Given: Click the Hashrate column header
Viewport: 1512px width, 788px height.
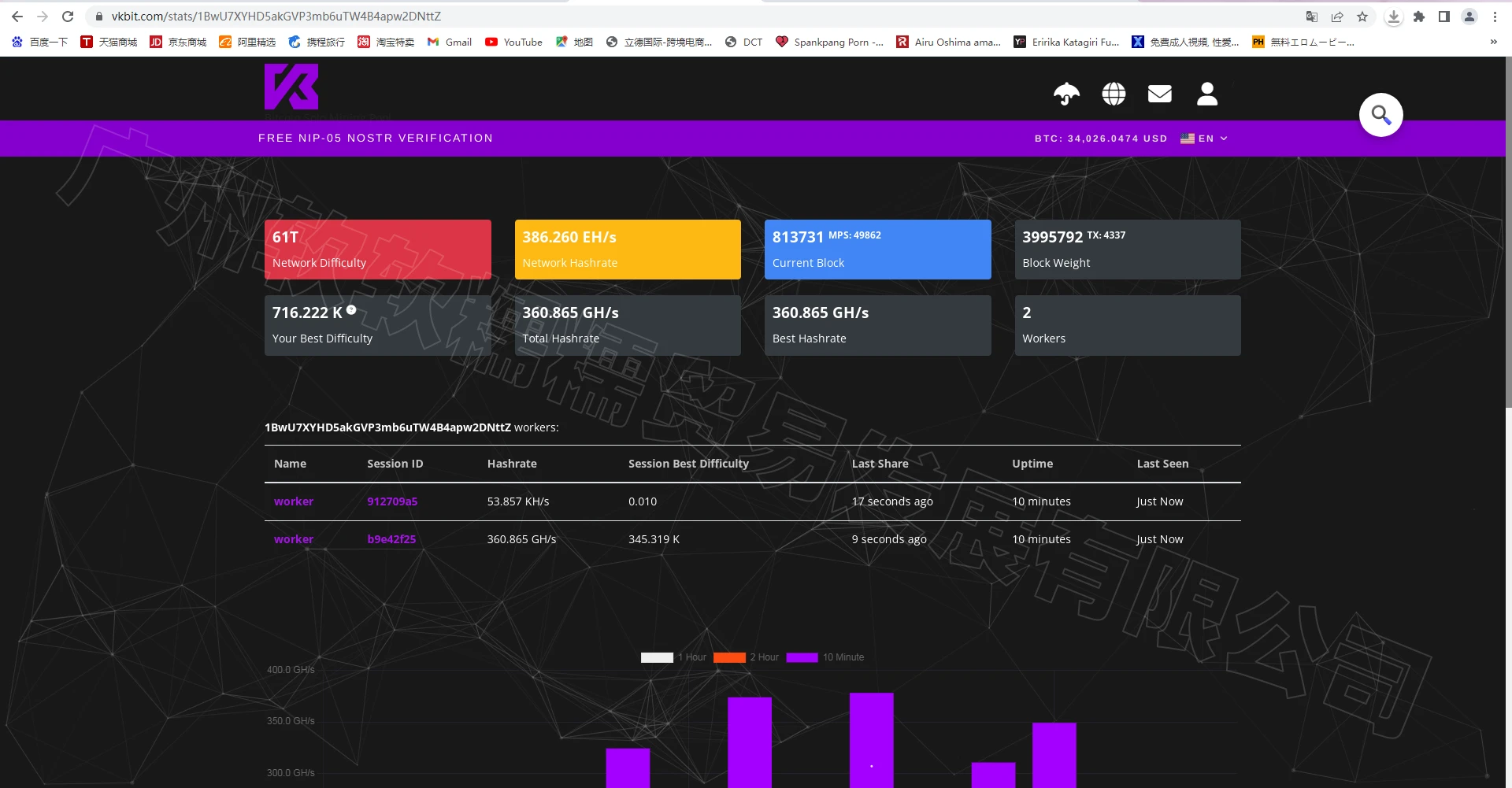Looking at the screenshot, I should [512, 464].
